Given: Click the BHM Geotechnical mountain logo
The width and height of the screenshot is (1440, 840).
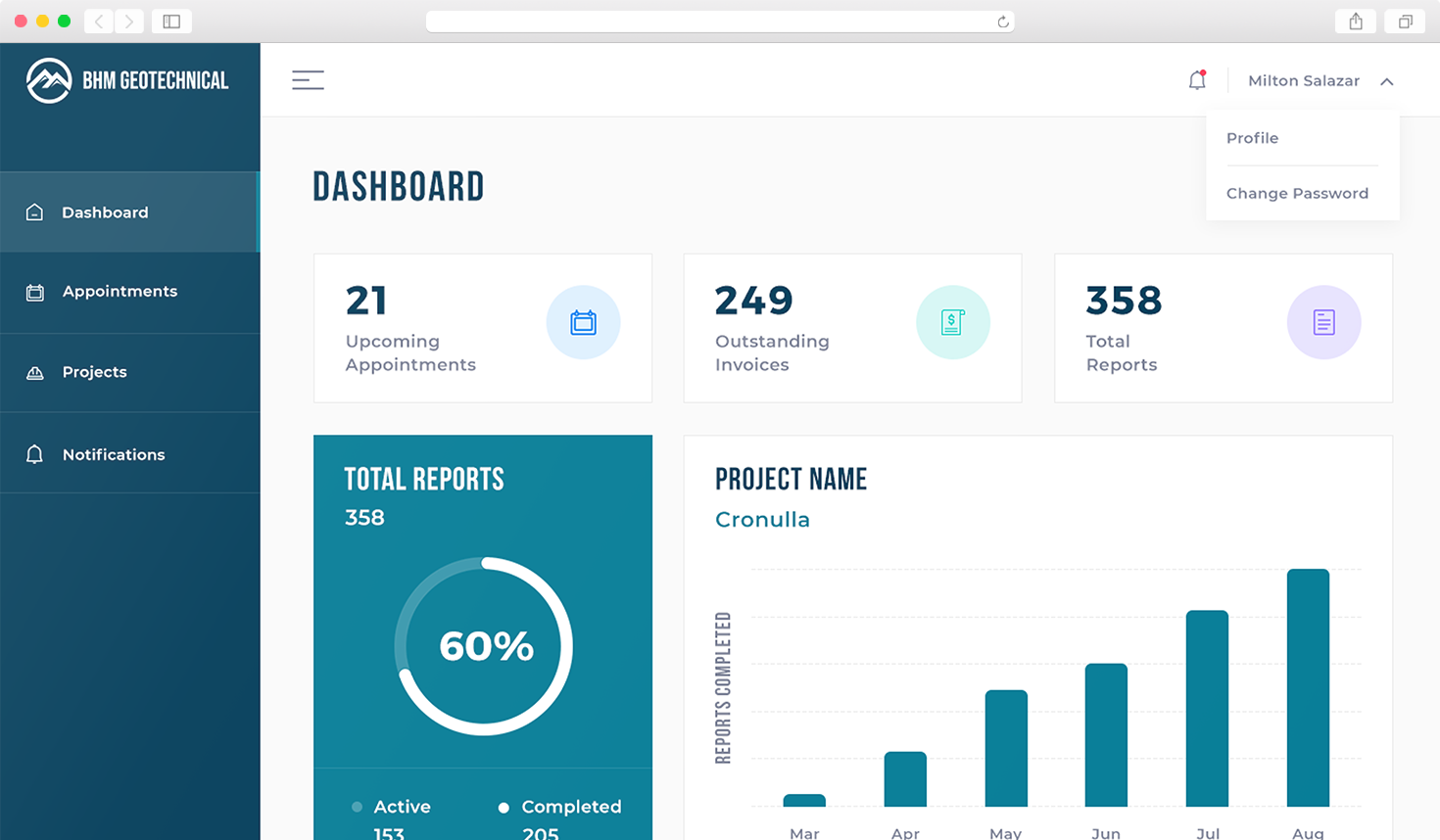Looking at the screenshot, I should pyautogui.click(x=49, y=80).
